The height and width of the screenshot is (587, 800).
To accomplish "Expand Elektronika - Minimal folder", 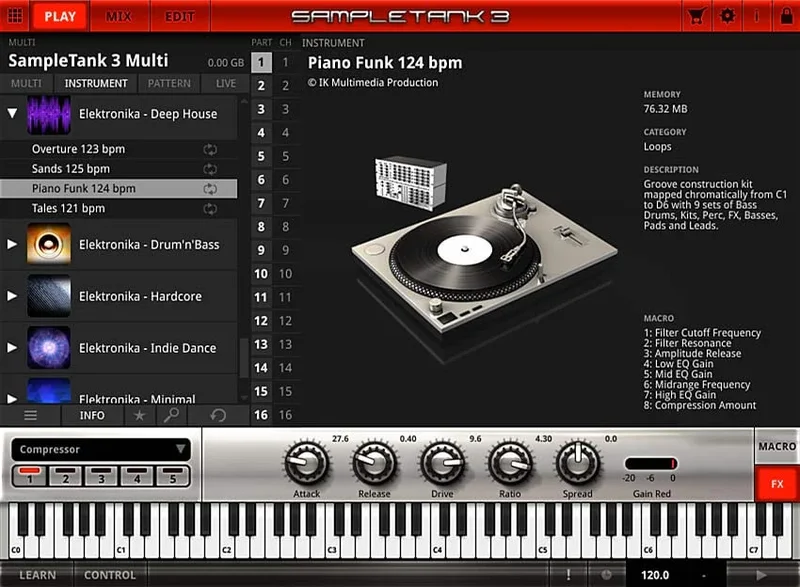I will 12,398.
